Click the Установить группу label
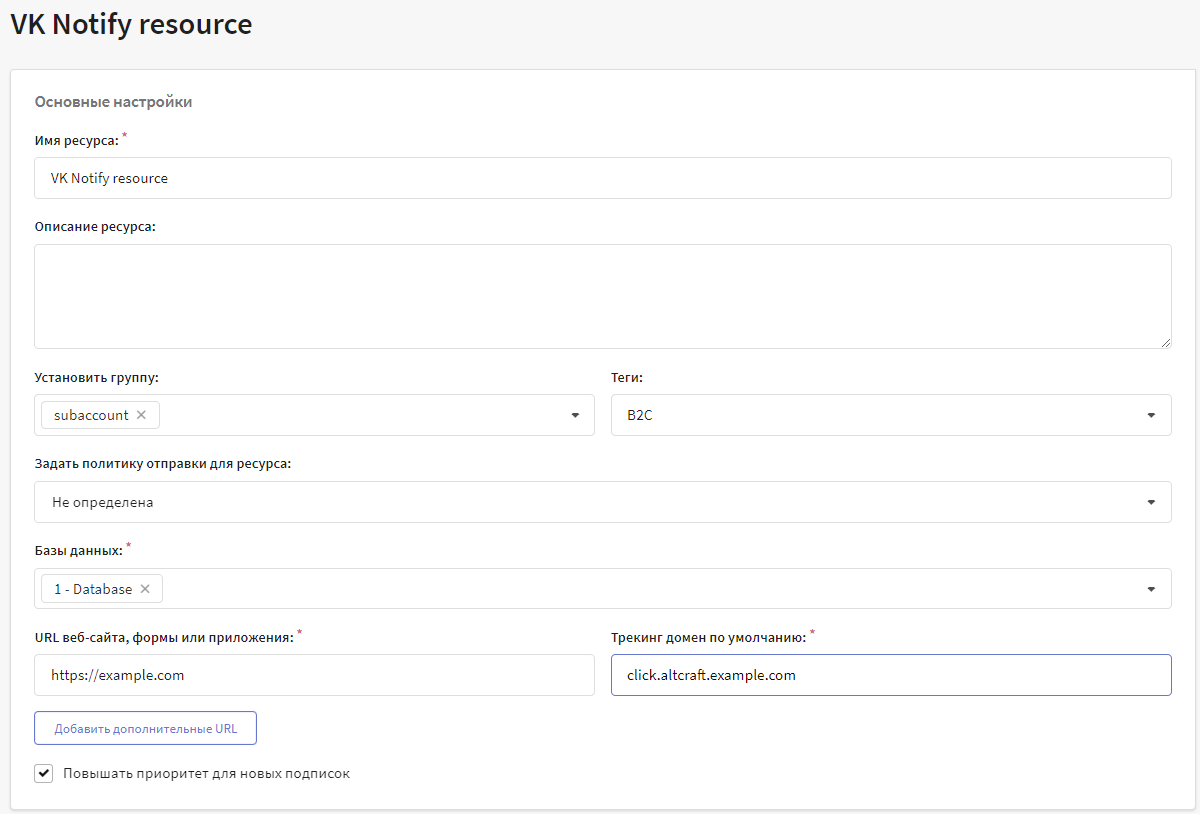The image size is (1200, 814). click(x=97, y=378)
